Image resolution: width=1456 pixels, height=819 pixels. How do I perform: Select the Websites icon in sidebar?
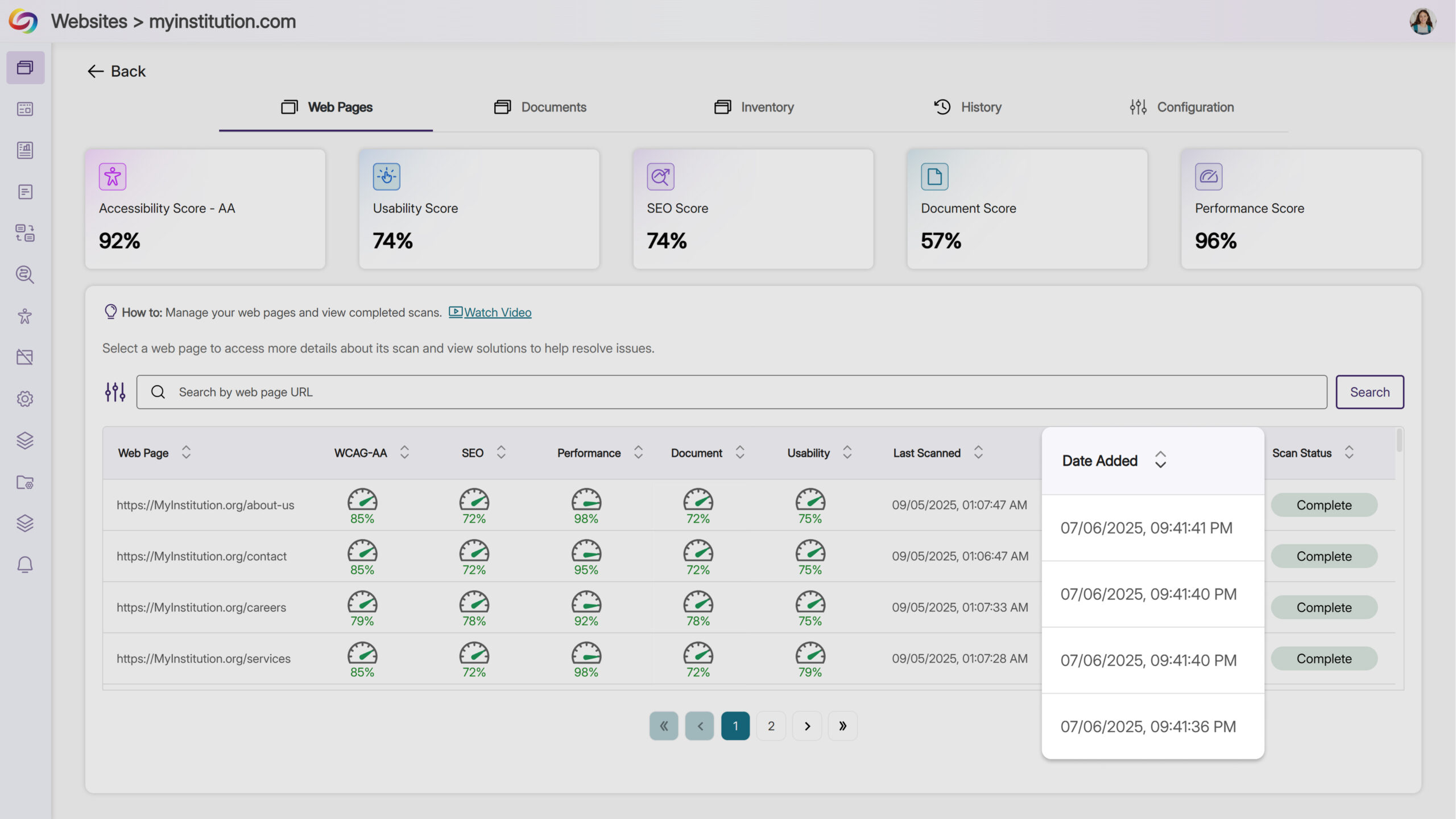25,68
